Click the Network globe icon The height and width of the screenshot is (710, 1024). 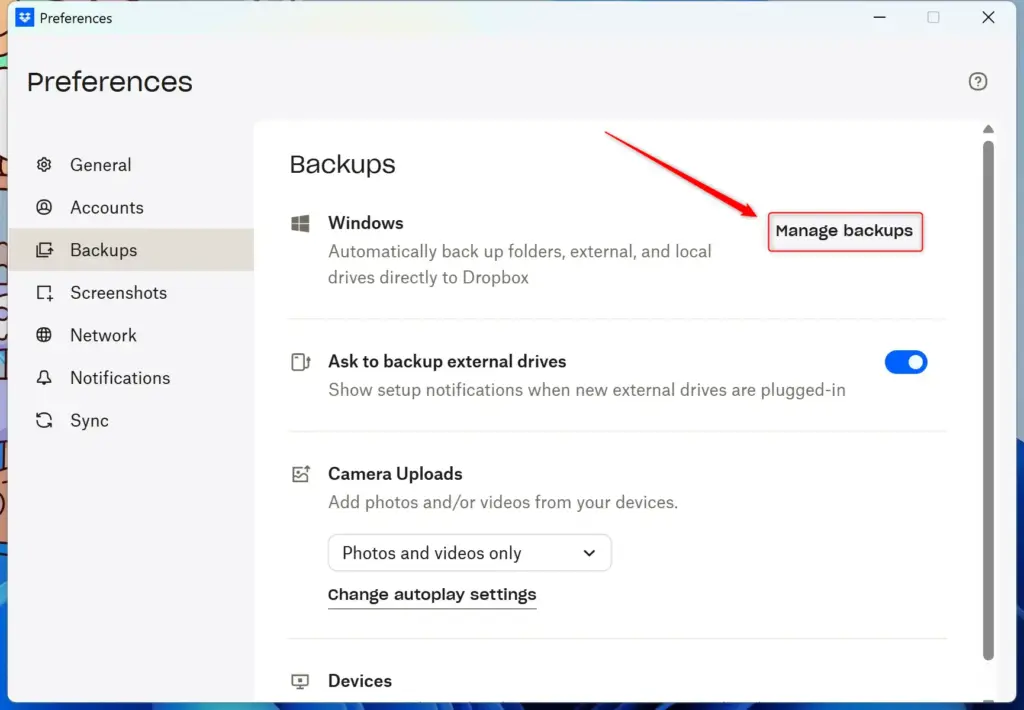pos(44,335)
